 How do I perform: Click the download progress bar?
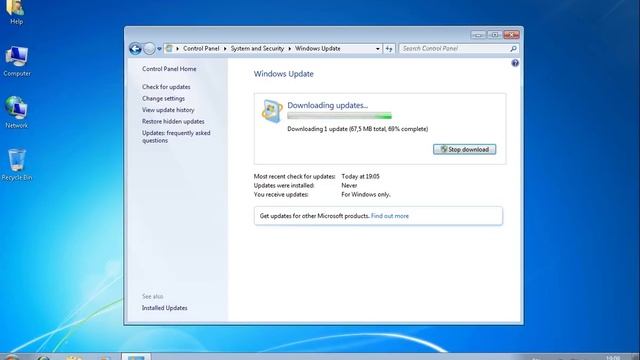(339, 116)
